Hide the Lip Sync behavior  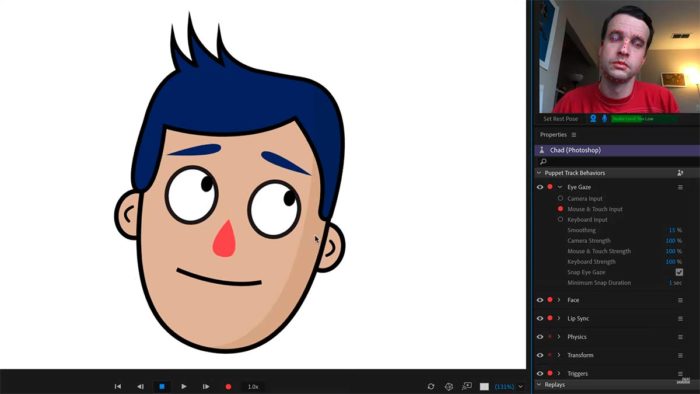(x=540, y=318)
